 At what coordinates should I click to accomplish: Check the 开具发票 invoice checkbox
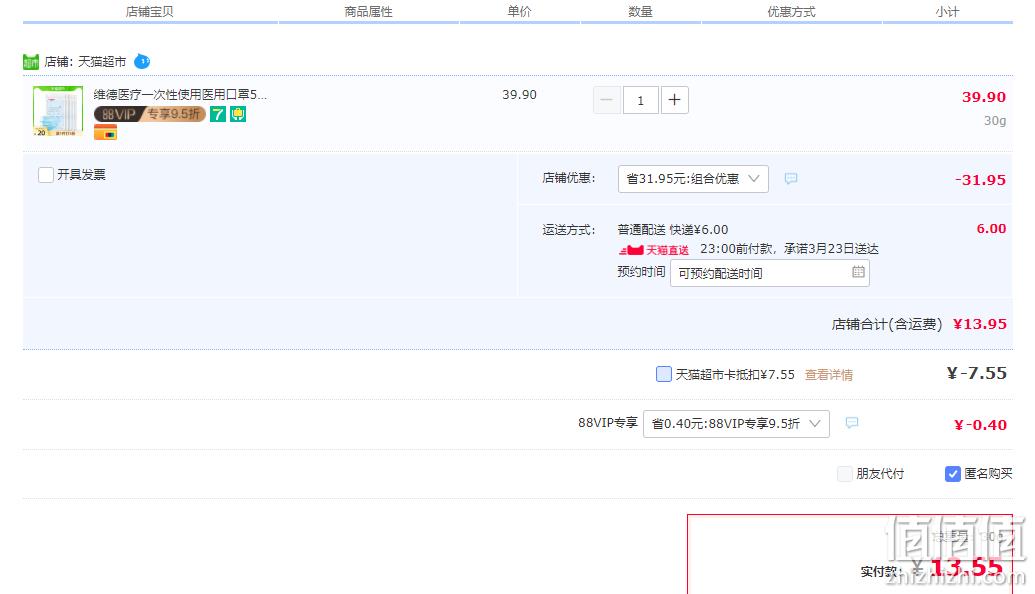(46, 175)
